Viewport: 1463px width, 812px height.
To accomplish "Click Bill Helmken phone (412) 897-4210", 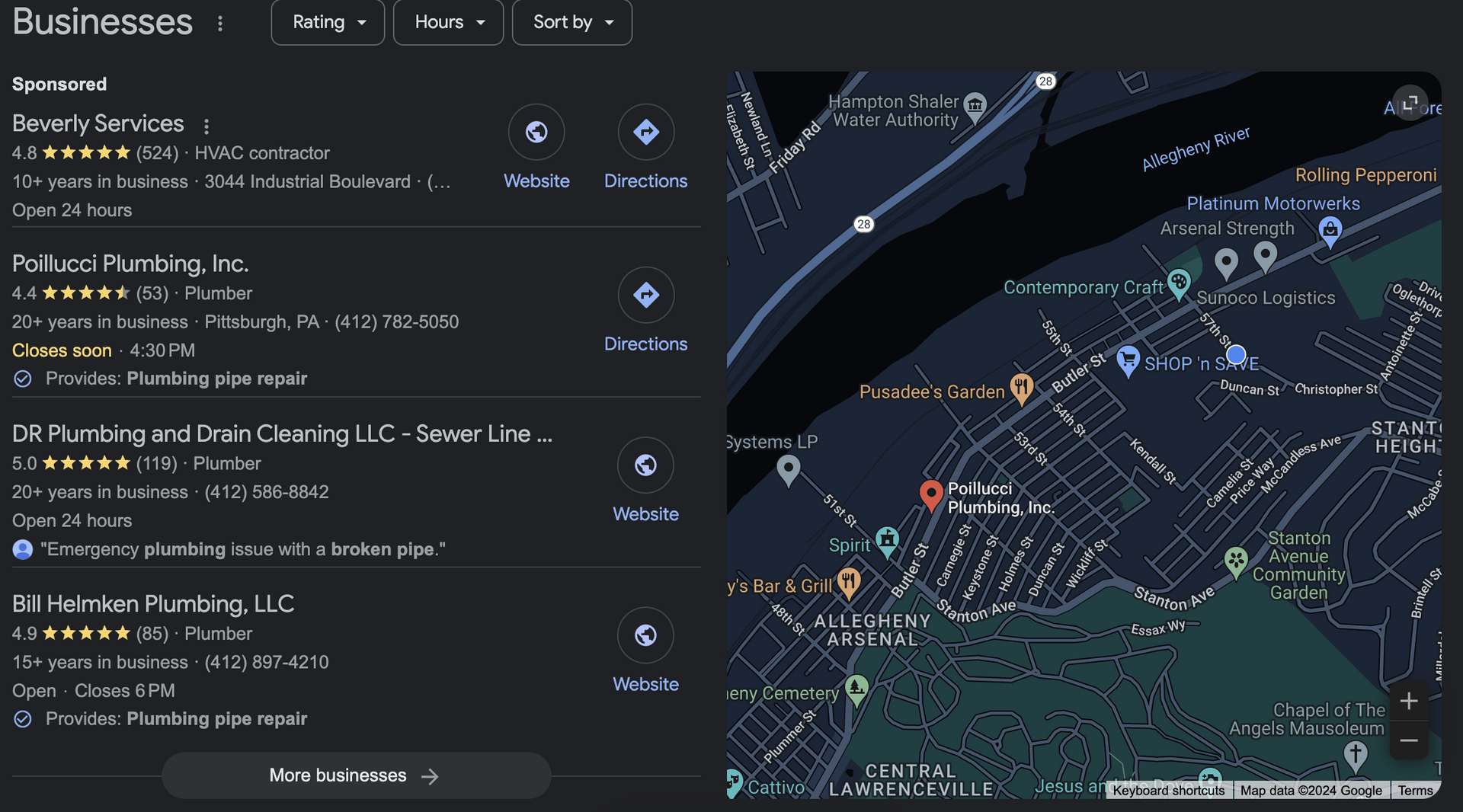I will click(x=267, y=662).
